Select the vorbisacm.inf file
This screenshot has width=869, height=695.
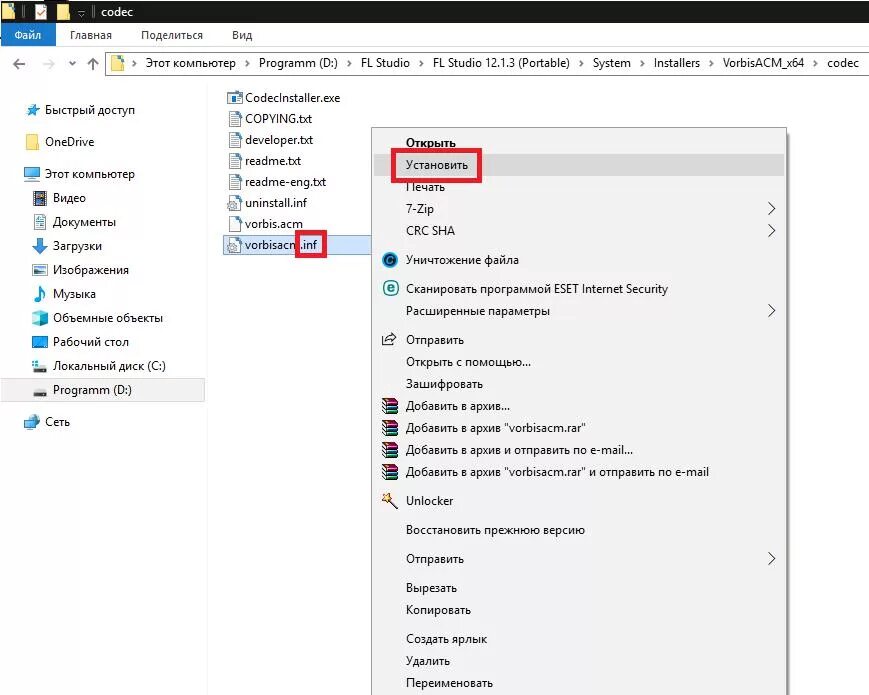297,245
